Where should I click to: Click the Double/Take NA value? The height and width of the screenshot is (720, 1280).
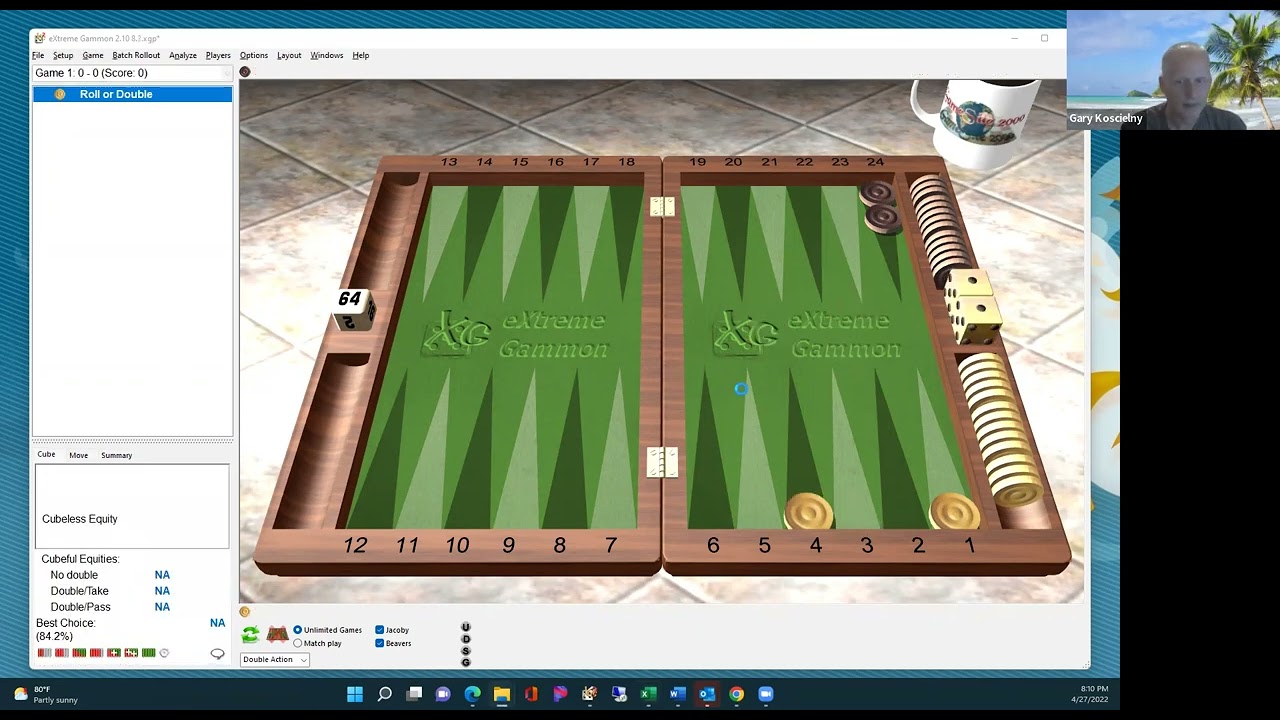pyautogui.click(x=162, y=591)
